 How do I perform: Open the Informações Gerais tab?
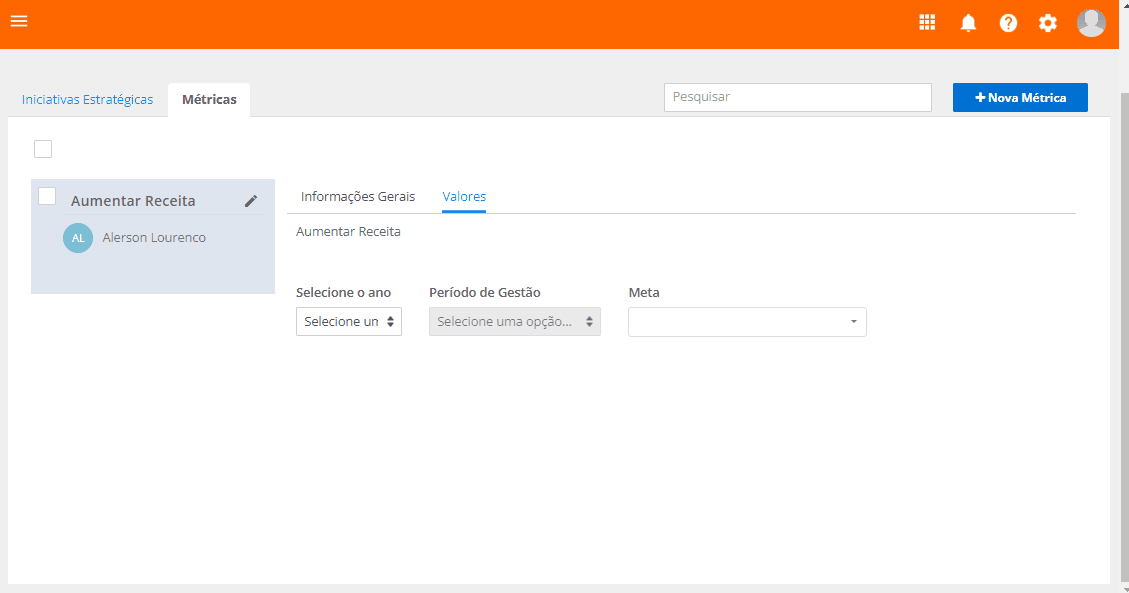[358, 197]
